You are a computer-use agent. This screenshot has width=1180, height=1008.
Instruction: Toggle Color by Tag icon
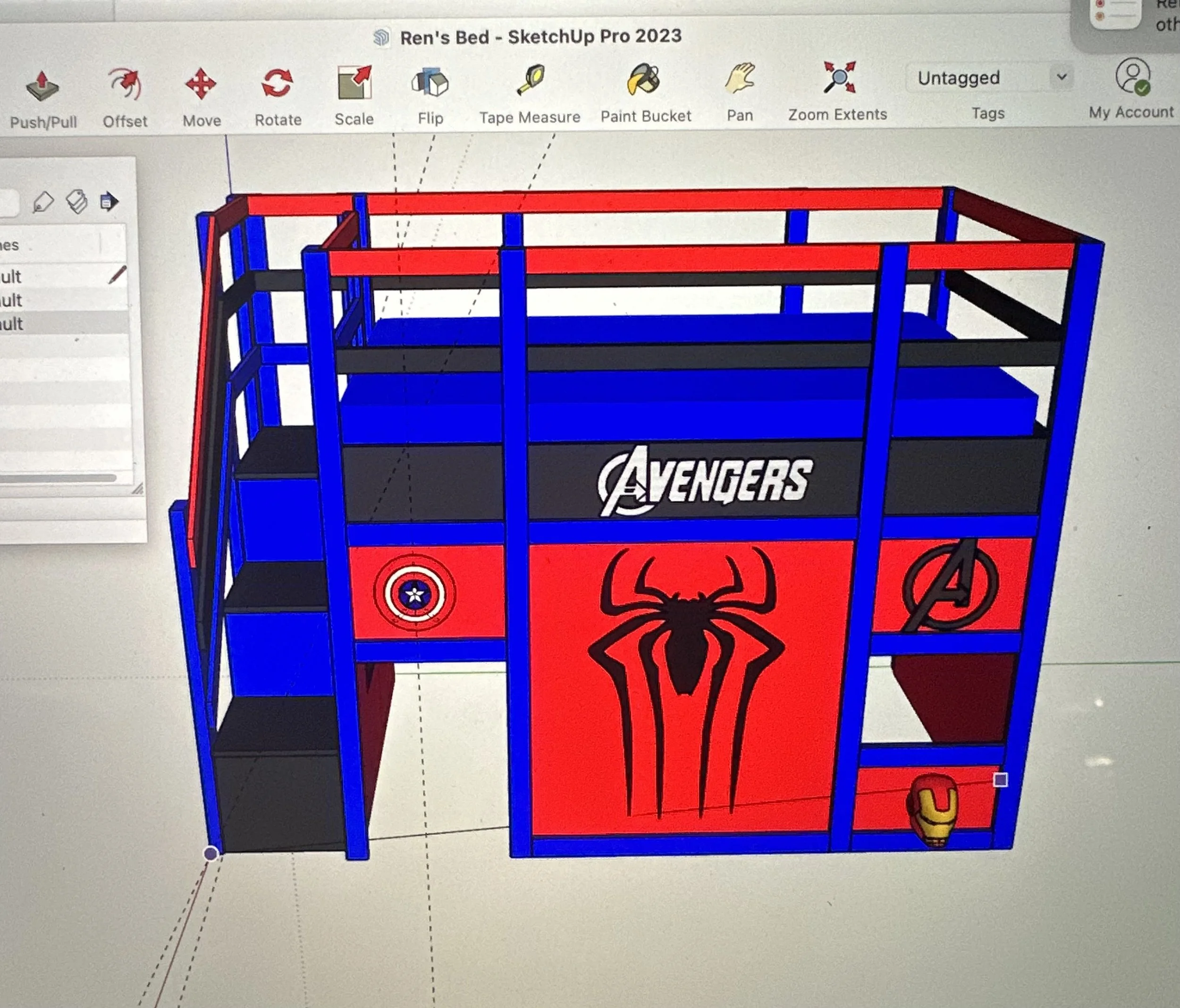77,201
